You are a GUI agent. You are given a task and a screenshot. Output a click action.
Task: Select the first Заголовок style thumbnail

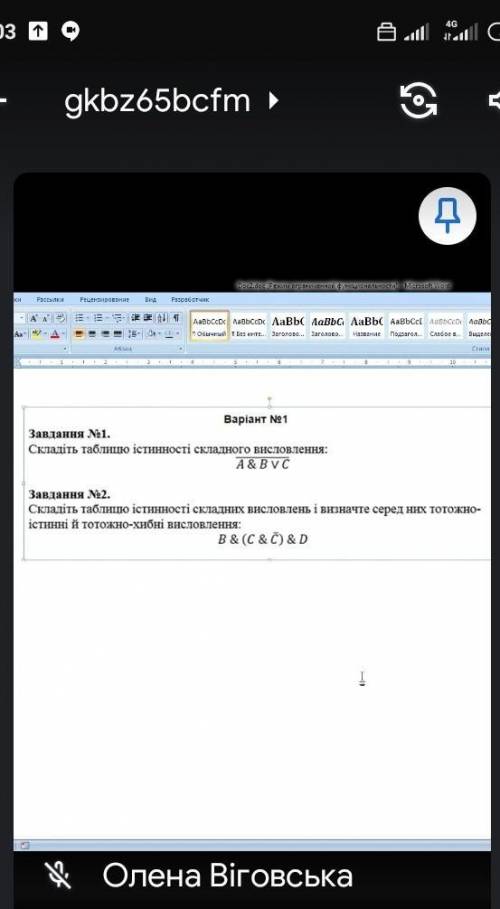click(288, 327)
